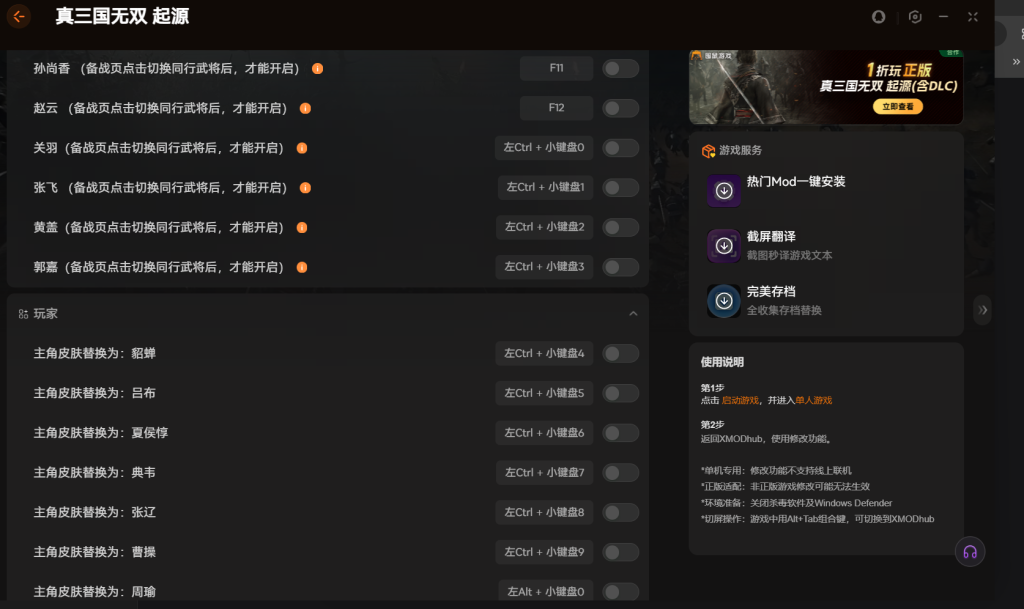Toggle skin replacement for 貂蝉

(620, 353)
